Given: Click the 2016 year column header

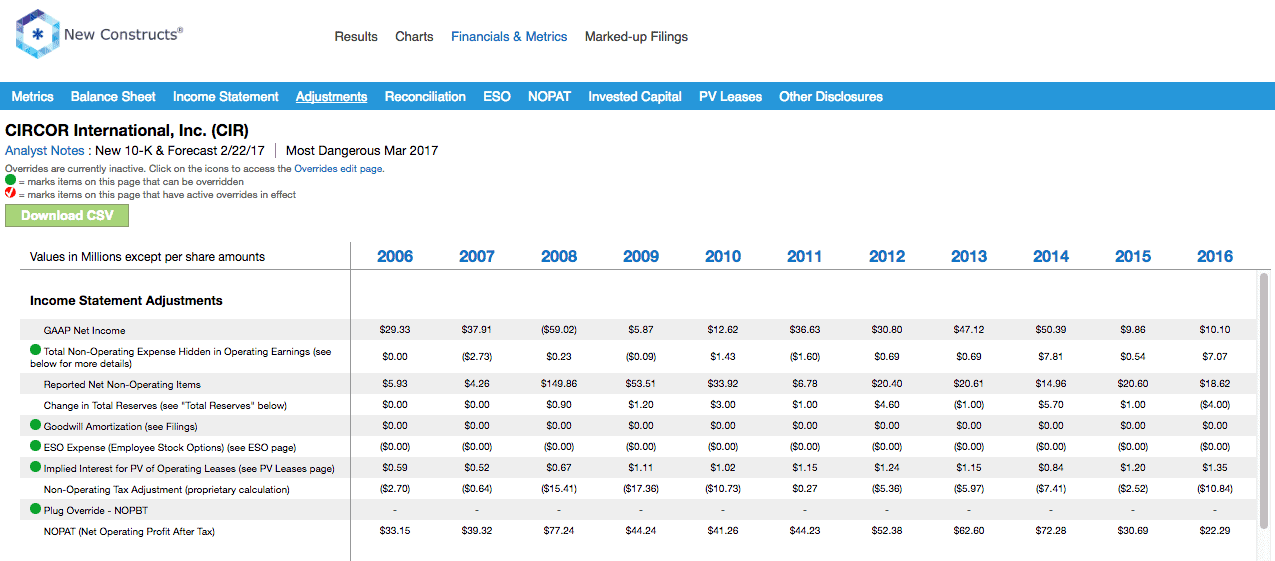Looking at the screenshot, I should point(1215,257).
